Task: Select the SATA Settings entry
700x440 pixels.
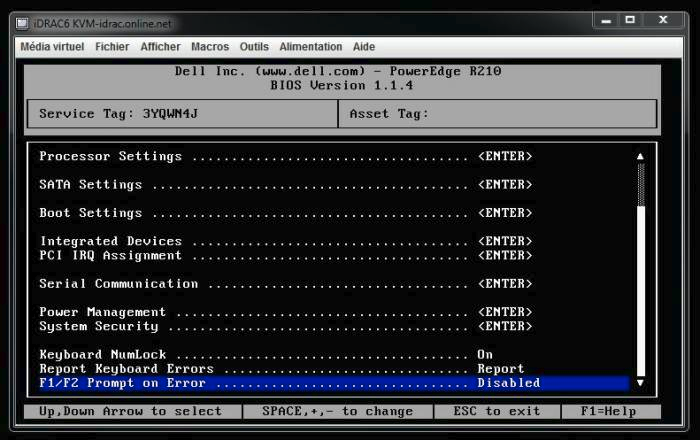Action: point(91,185)
